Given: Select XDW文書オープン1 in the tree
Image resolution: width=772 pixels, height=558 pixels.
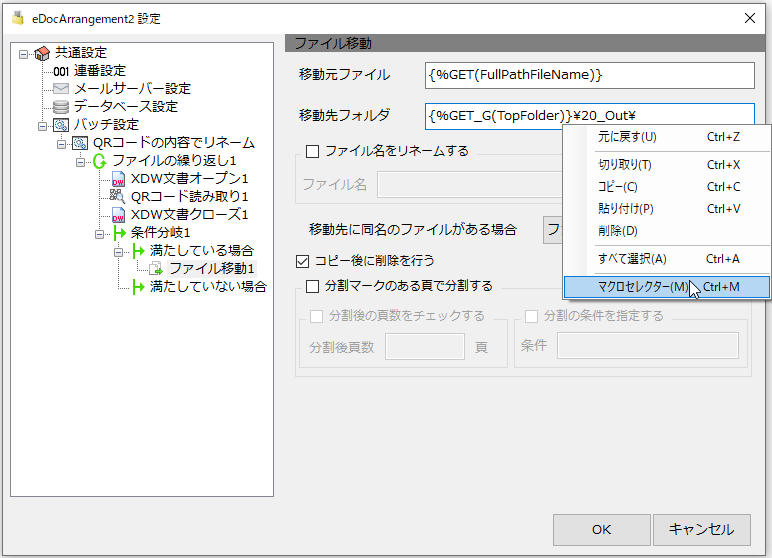Looking at the screenshot, I should pos(190,178).
